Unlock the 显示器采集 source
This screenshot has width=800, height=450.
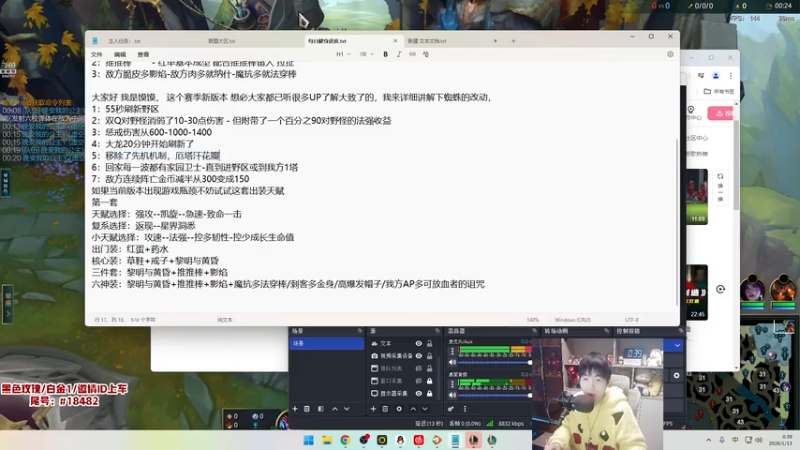pyautogui.click(x=430, y=393)
